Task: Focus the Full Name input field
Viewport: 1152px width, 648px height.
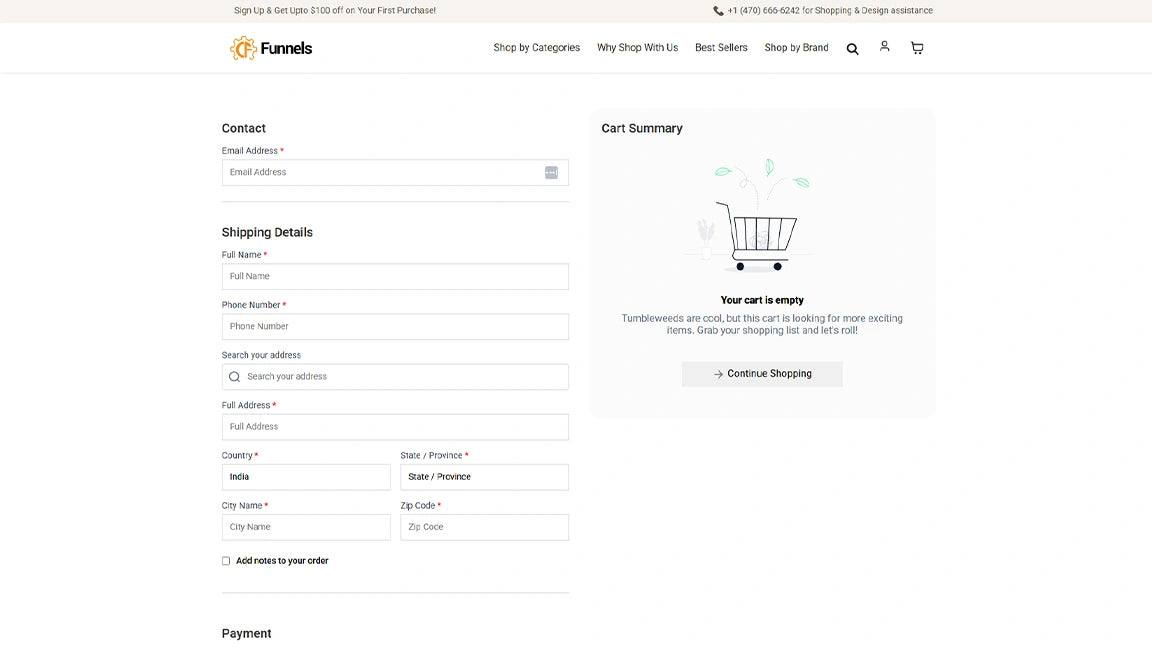Action: [395, 277]
